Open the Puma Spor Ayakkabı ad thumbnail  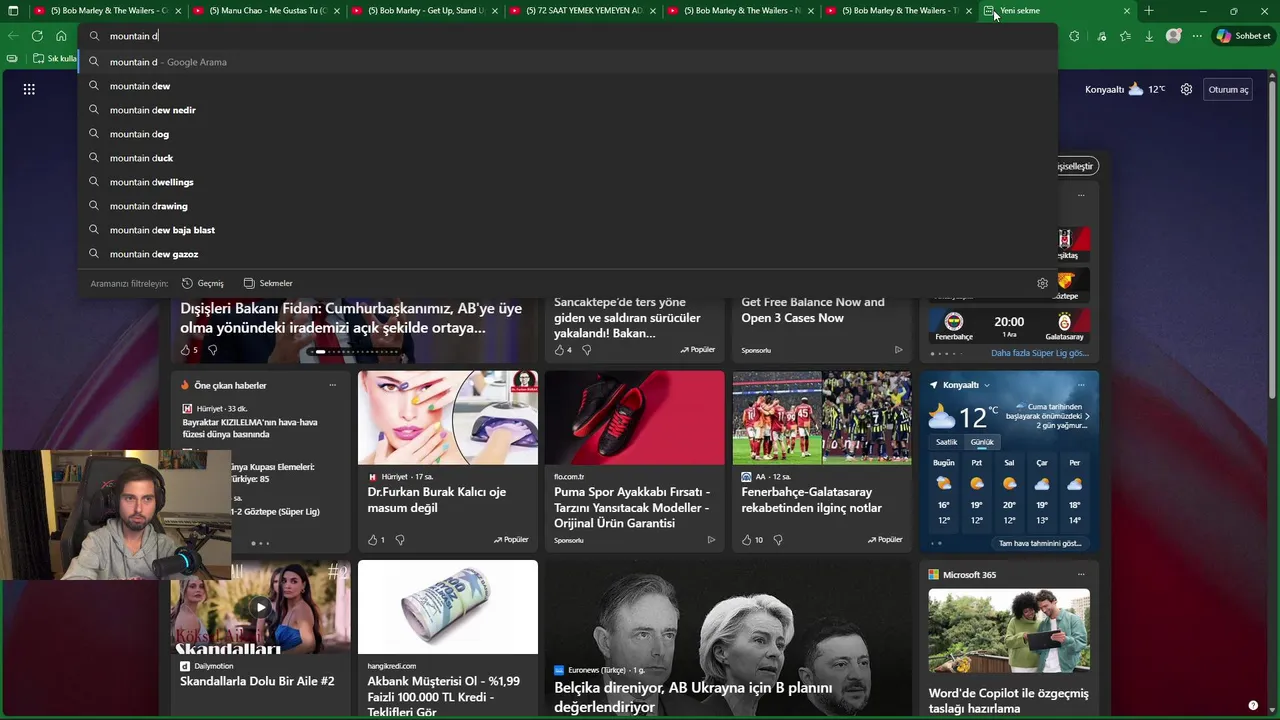(x=634, y=418)
